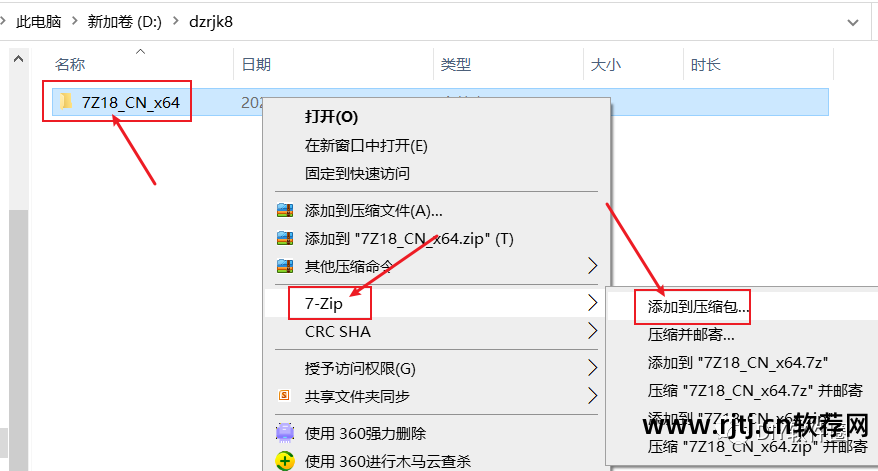
Task: Click the 360 木马云查杀 green icon
Action: [x=285, y=461]
